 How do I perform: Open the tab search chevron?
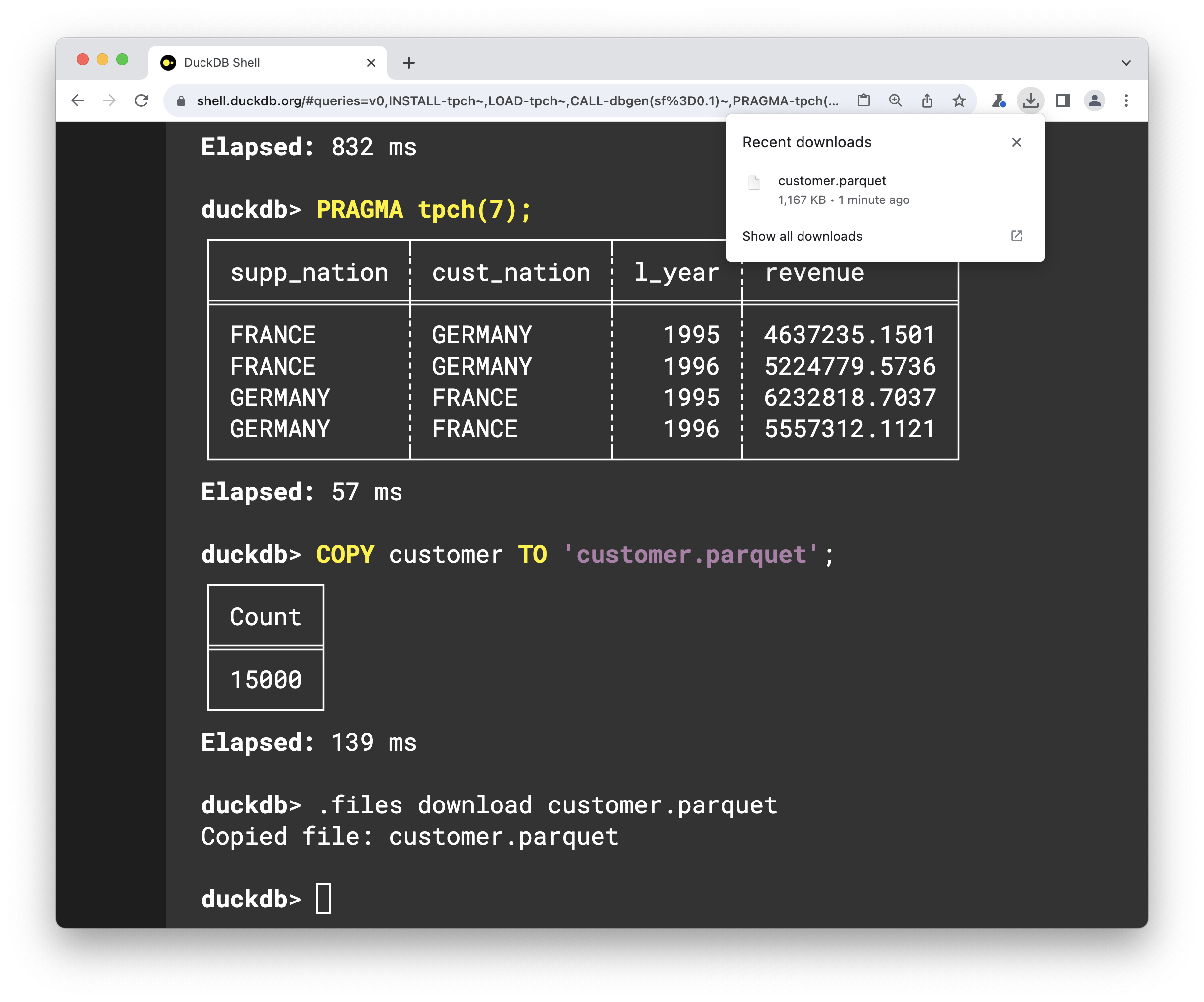pyautogui.click(x=1126, y=63)
